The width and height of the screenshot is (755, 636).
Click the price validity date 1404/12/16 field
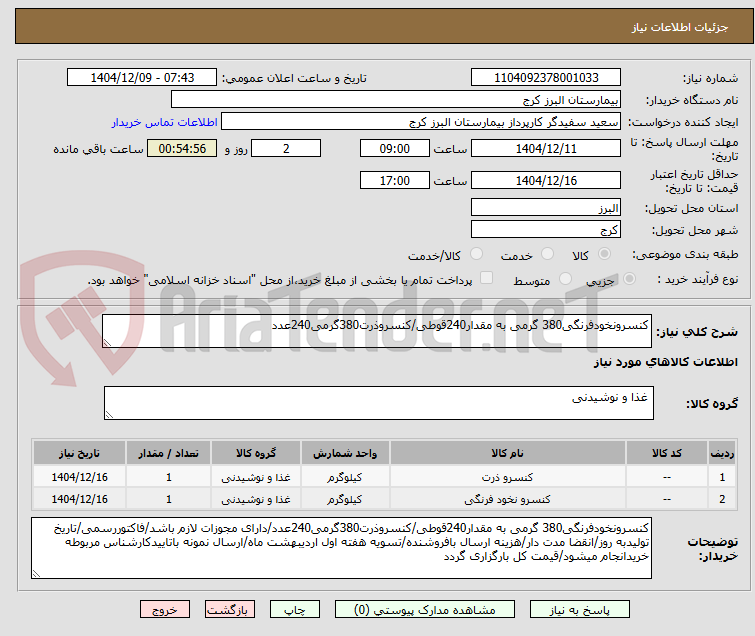coord(546,180)
